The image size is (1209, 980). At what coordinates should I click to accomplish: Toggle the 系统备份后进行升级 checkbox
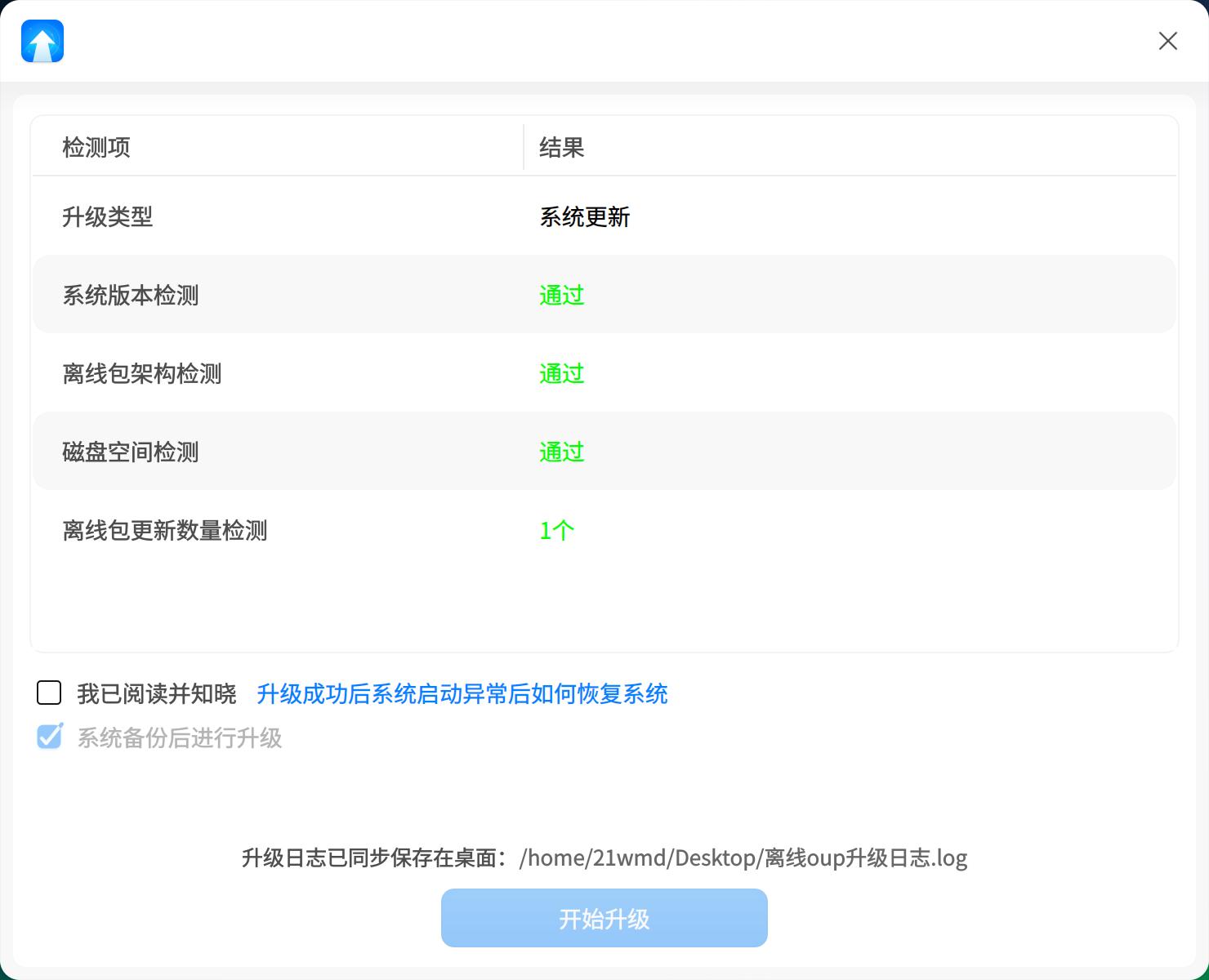[x=49, y=737]
